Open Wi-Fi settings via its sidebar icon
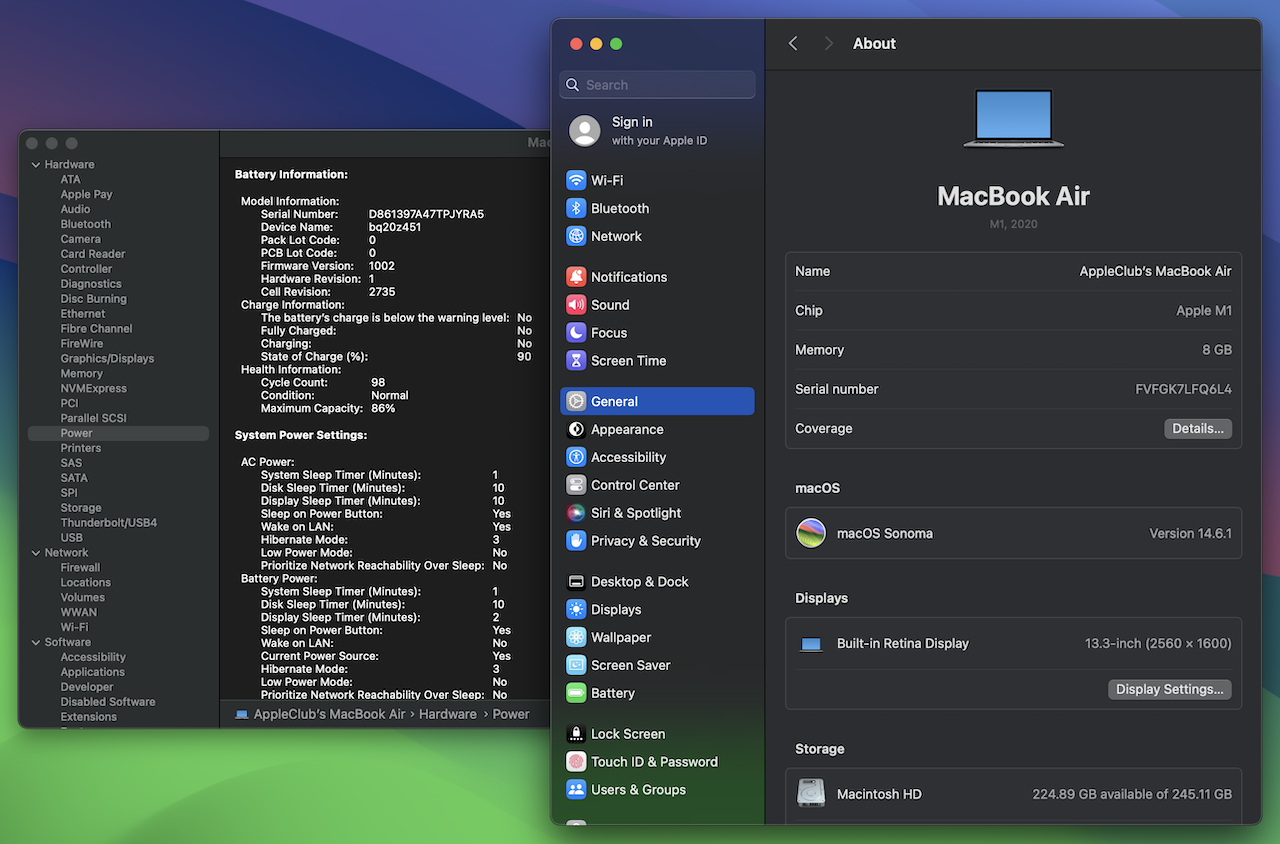The image size is (1280, 844). (576, 180)
